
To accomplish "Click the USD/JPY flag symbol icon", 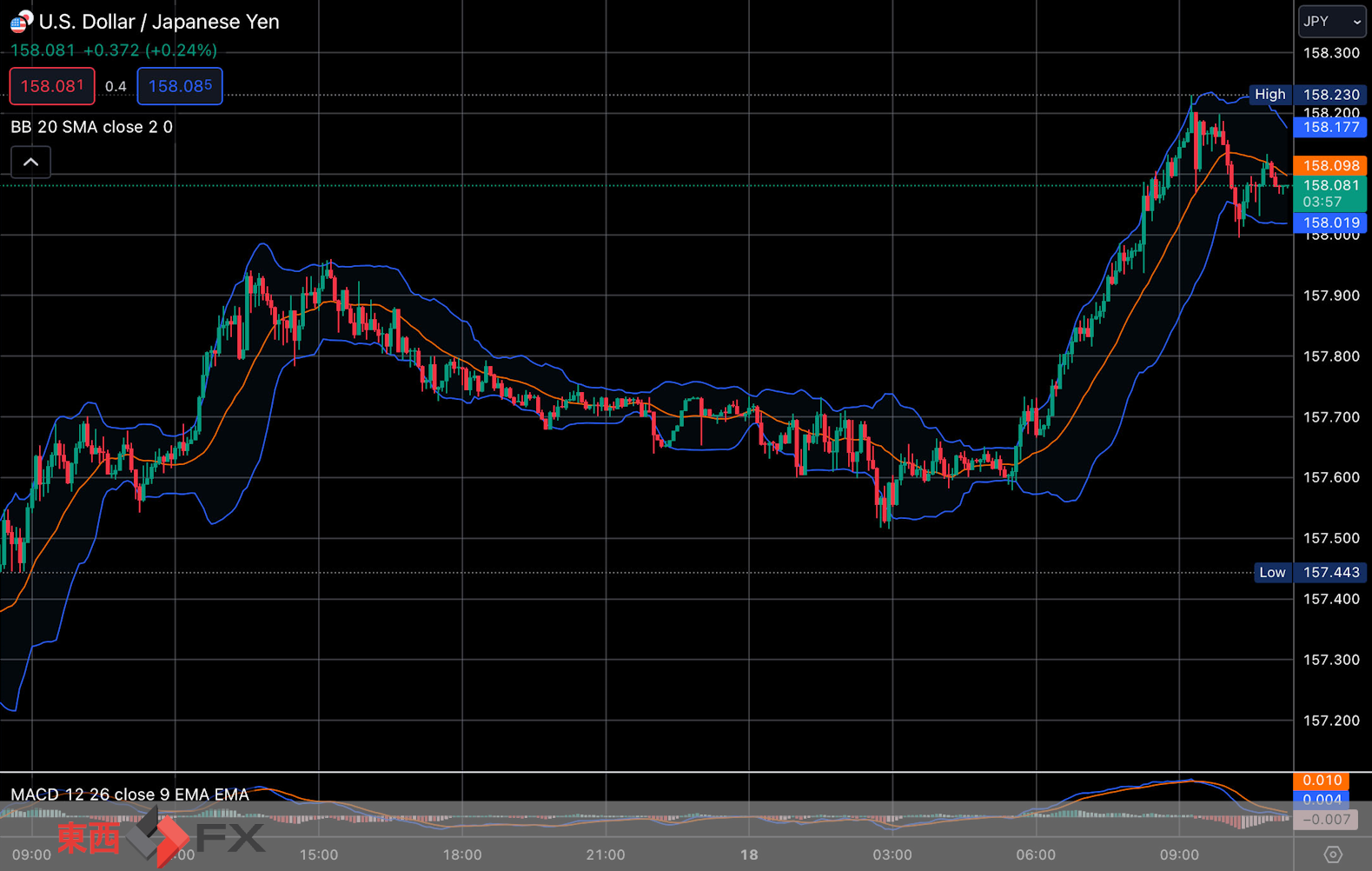I will 22,21.
